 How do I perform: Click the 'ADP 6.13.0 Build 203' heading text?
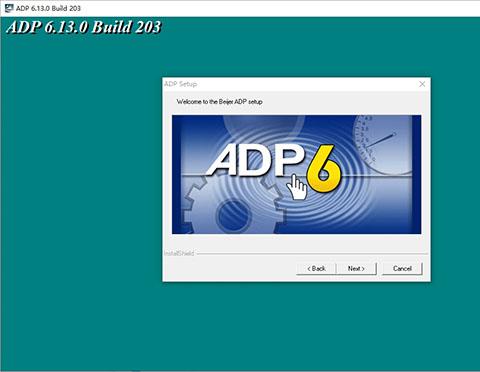tap(84, 27)
